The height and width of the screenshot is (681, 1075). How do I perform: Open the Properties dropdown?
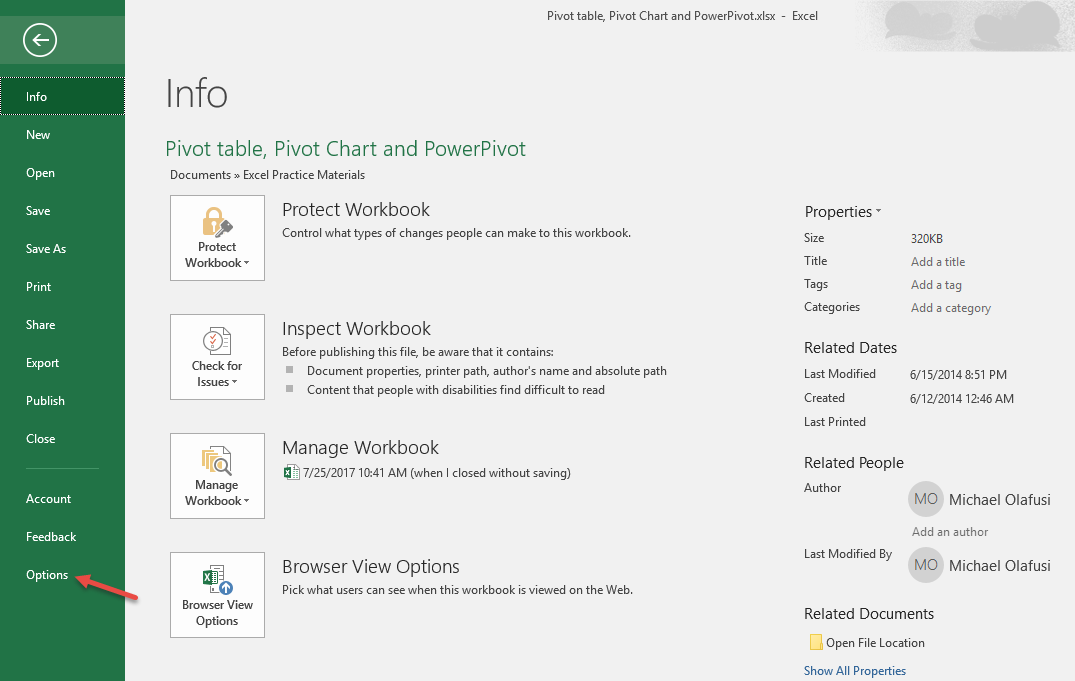842,211
